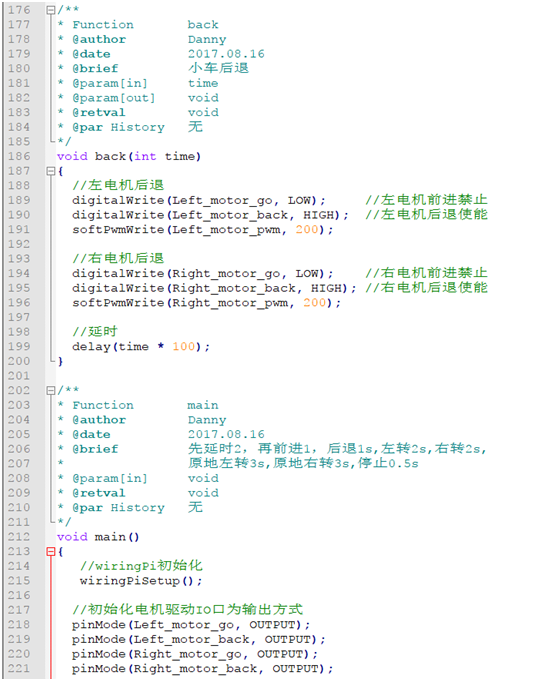
Task: Click digitalWrite(Right_motor_back, HIGH) line
Action: [215, 288]
